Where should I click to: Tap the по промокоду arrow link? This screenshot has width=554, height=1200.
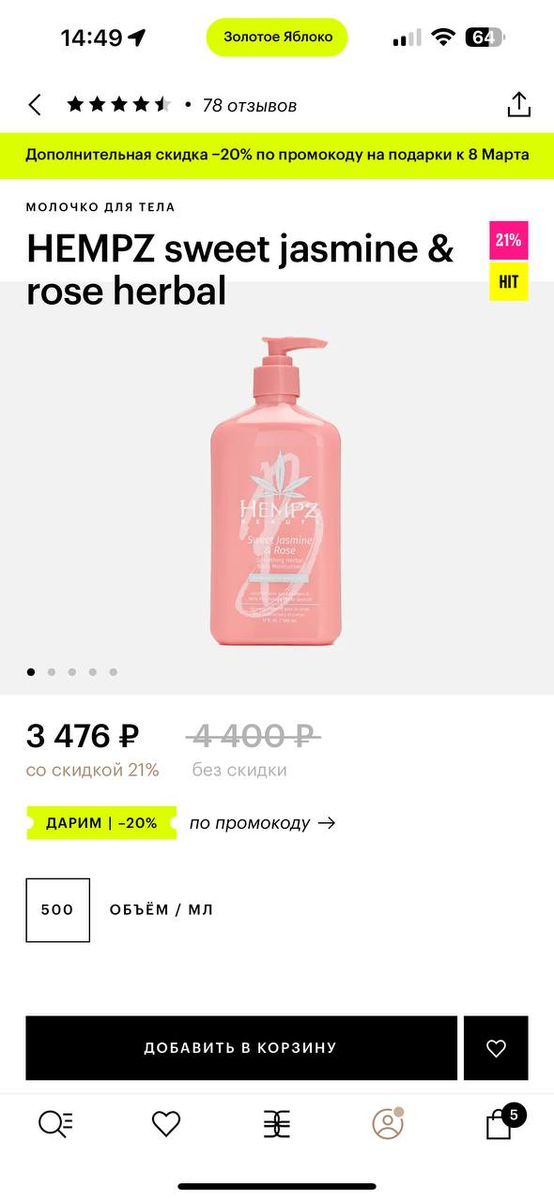[262, 823]
